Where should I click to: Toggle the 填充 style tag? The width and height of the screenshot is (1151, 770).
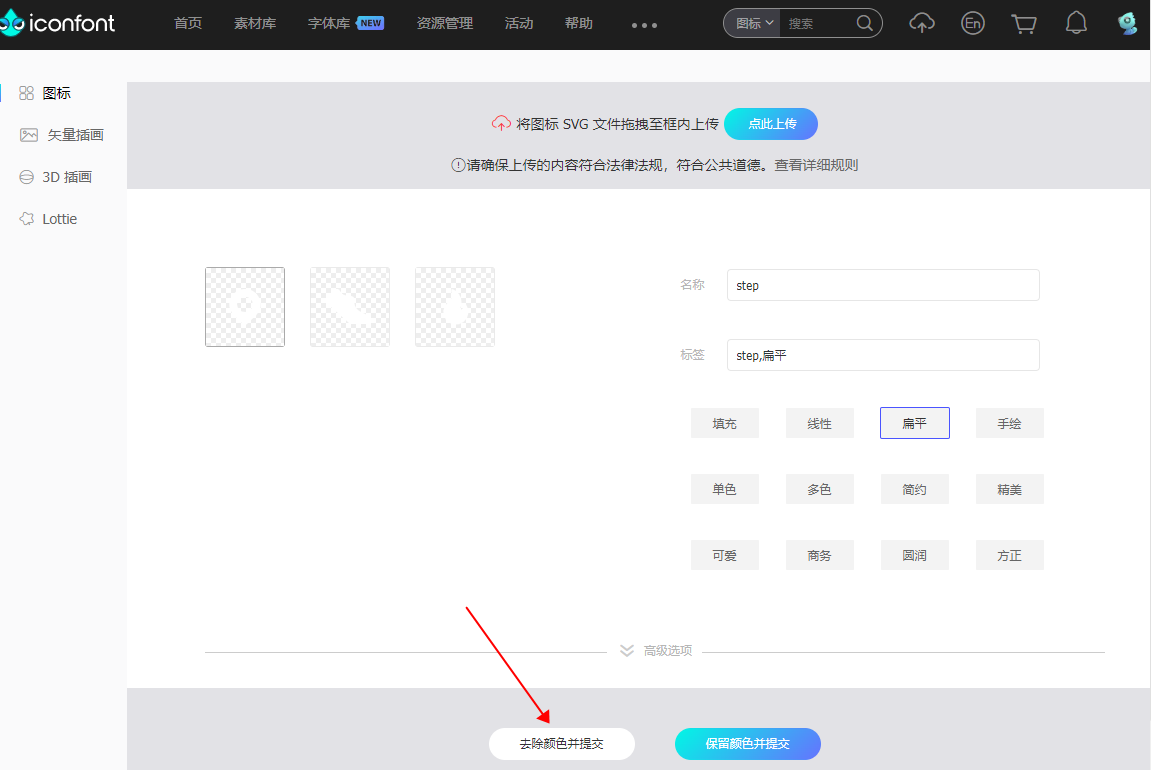click(725, 424)
